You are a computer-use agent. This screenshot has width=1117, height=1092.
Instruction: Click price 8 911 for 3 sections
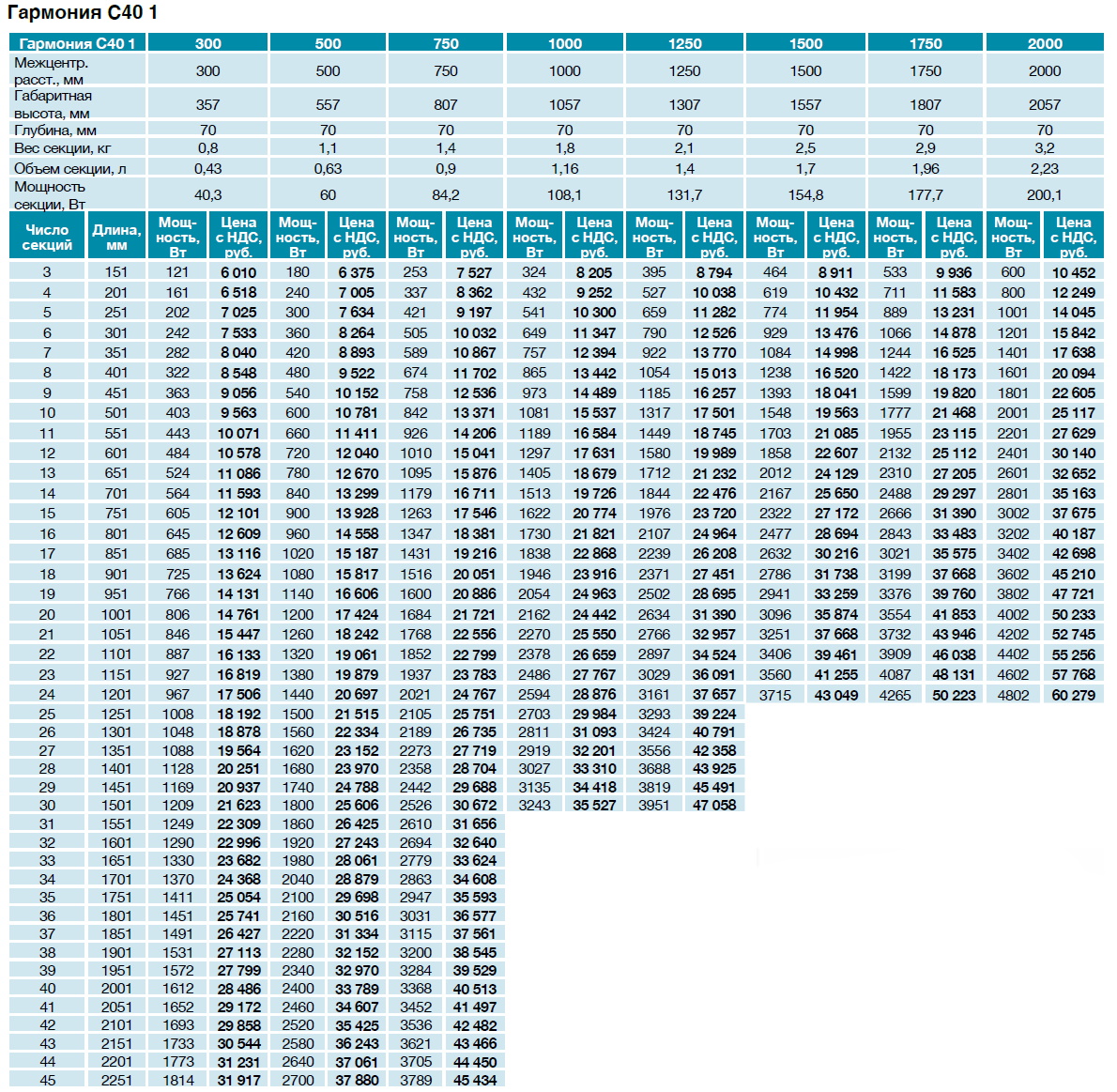click(x=835, y=272)
